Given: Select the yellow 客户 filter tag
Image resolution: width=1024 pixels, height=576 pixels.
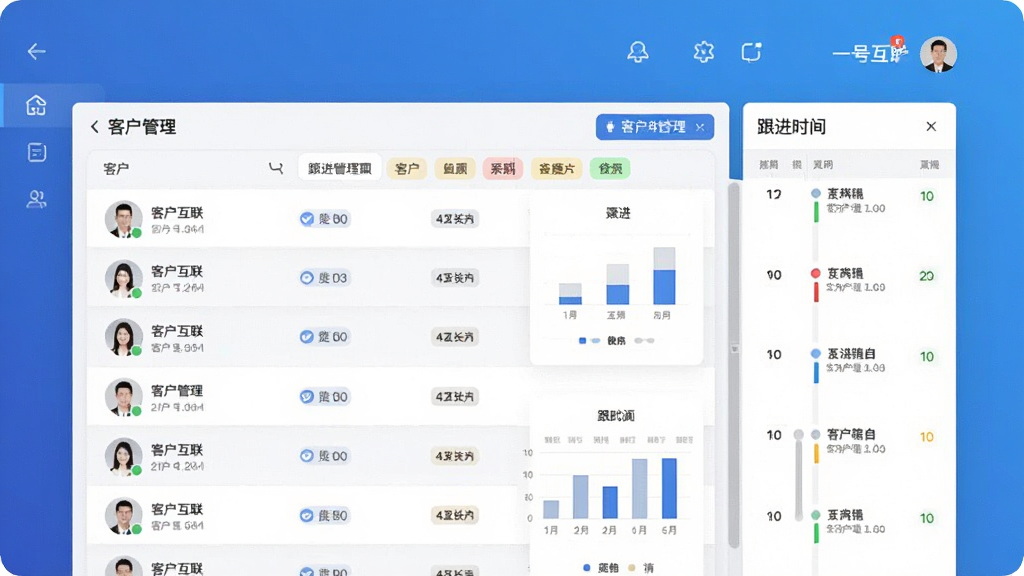Looking at the screenshot, I should [406, 168].
